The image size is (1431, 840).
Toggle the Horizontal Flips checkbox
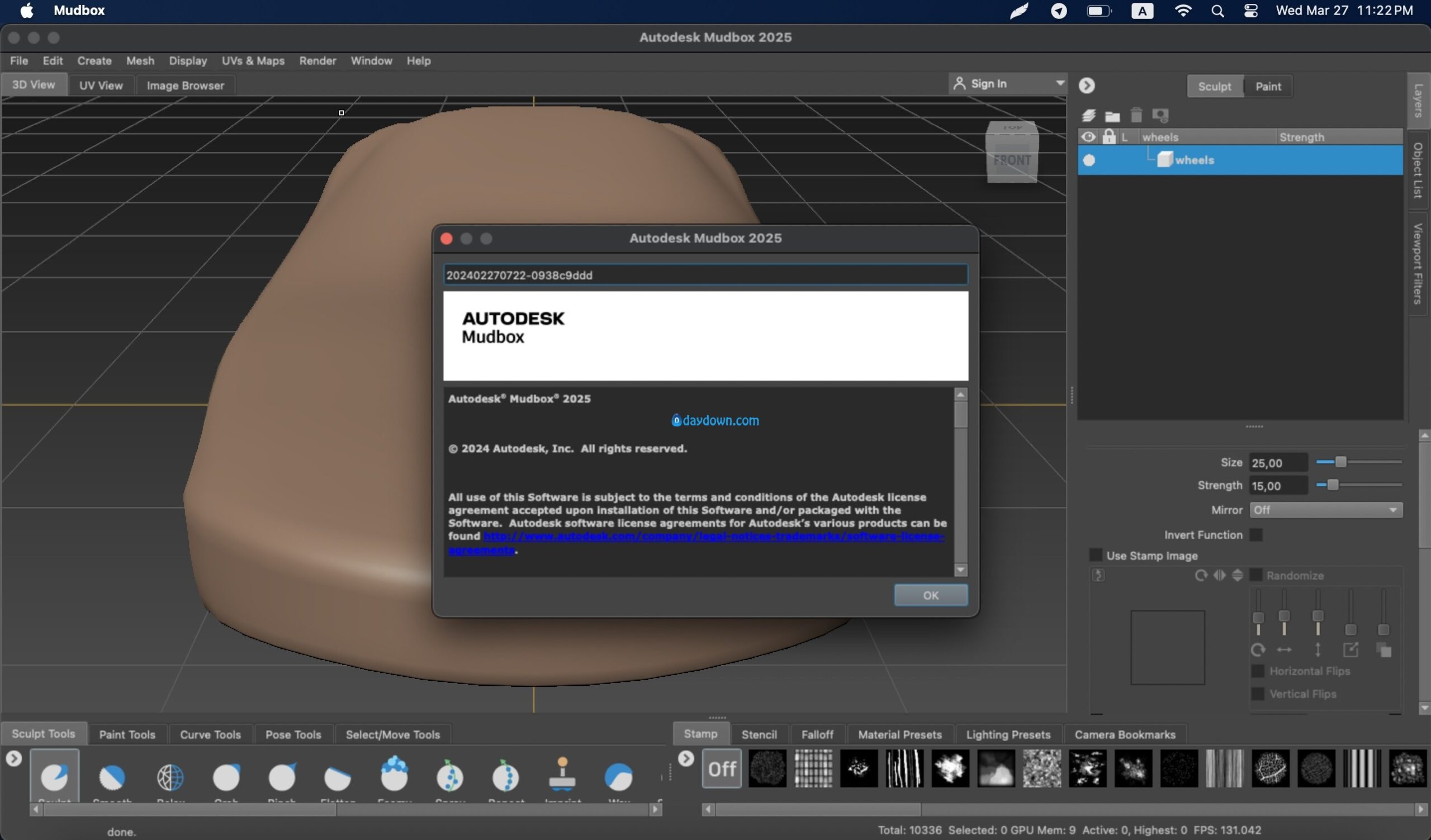[x=1258, y=671]
